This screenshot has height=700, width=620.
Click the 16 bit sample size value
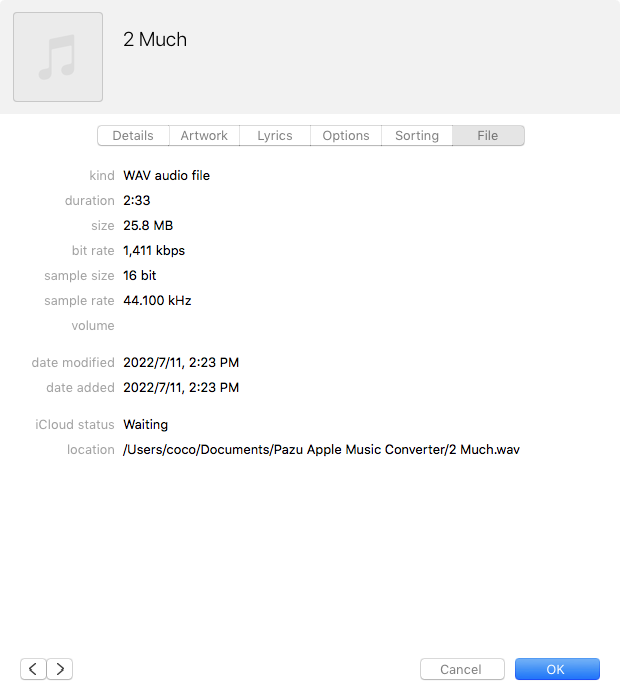click(140, 276)
